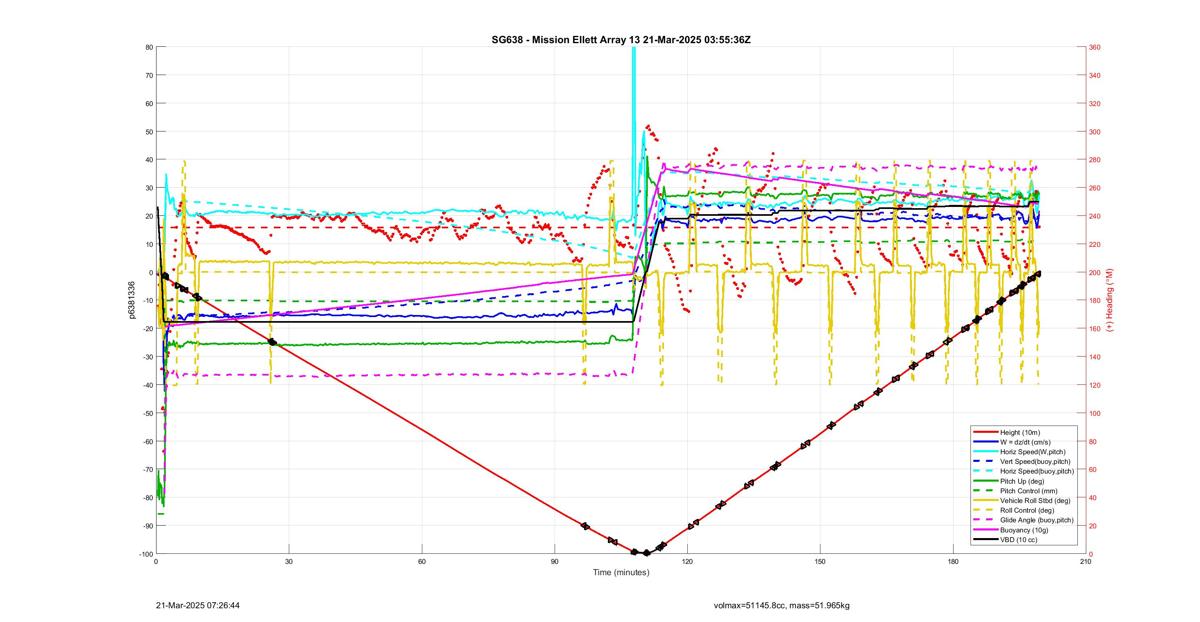1200x622 pixels.
Task: Click the x-axis tick label '60'
Action: 422,561
